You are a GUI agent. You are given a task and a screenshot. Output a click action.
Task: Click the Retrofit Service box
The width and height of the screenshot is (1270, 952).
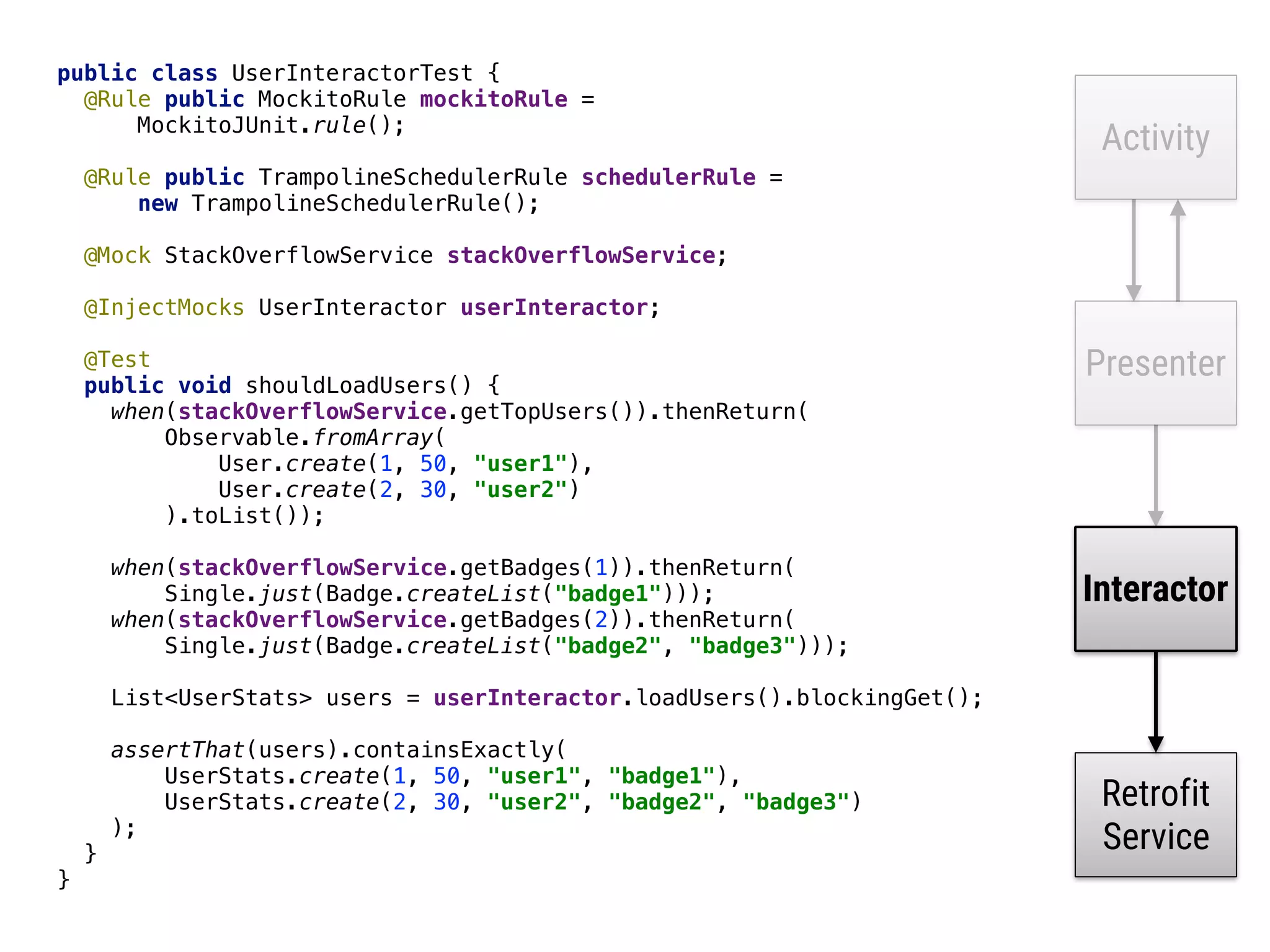pos(1155,814)
